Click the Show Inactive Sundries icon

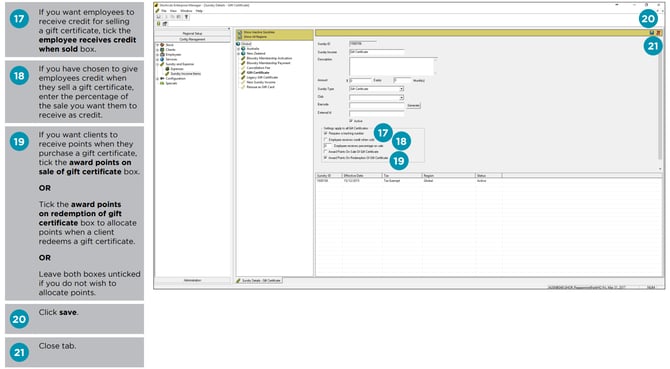coord(240,32)
